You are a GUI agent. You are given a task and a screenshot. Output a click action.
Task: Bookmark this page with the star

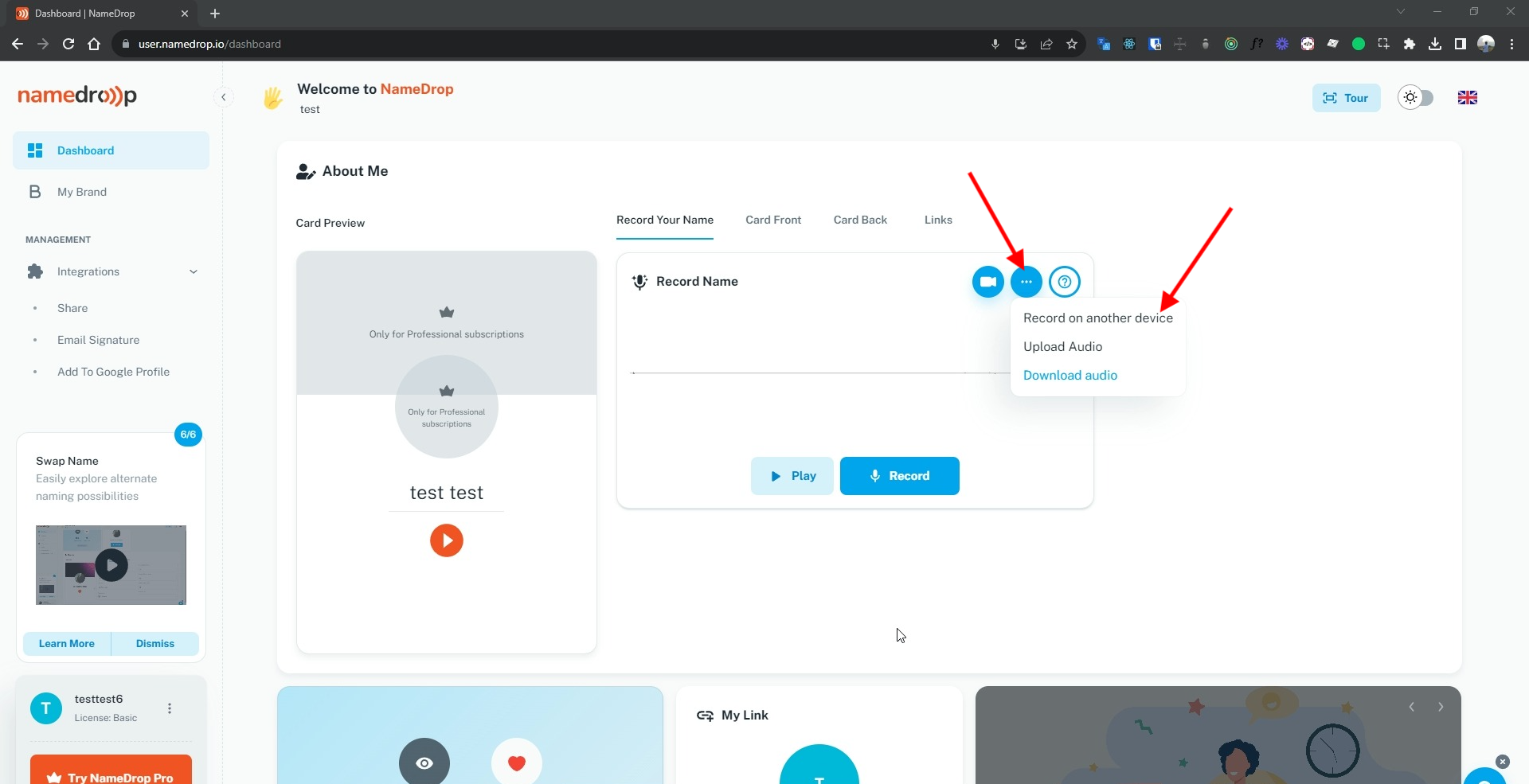1072,44
